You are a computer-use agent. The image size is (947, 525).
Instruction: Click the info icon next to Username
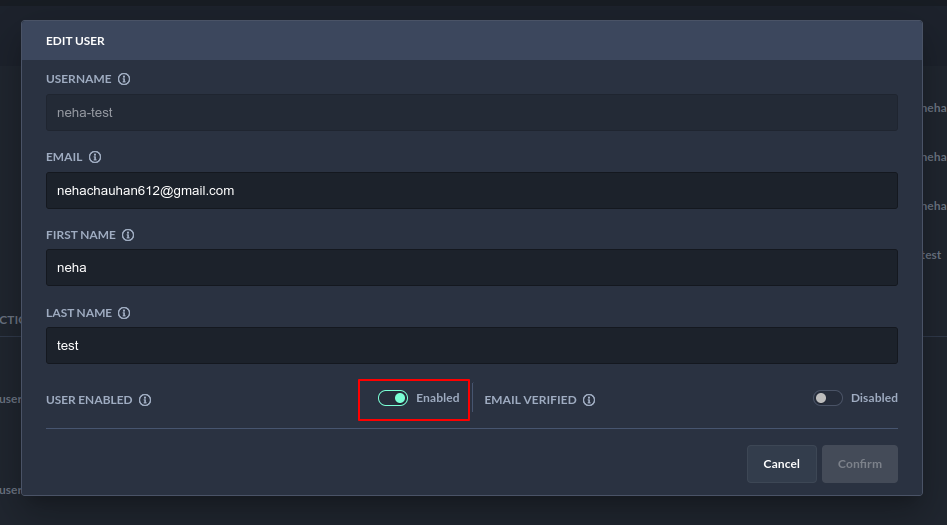point(124,79)
